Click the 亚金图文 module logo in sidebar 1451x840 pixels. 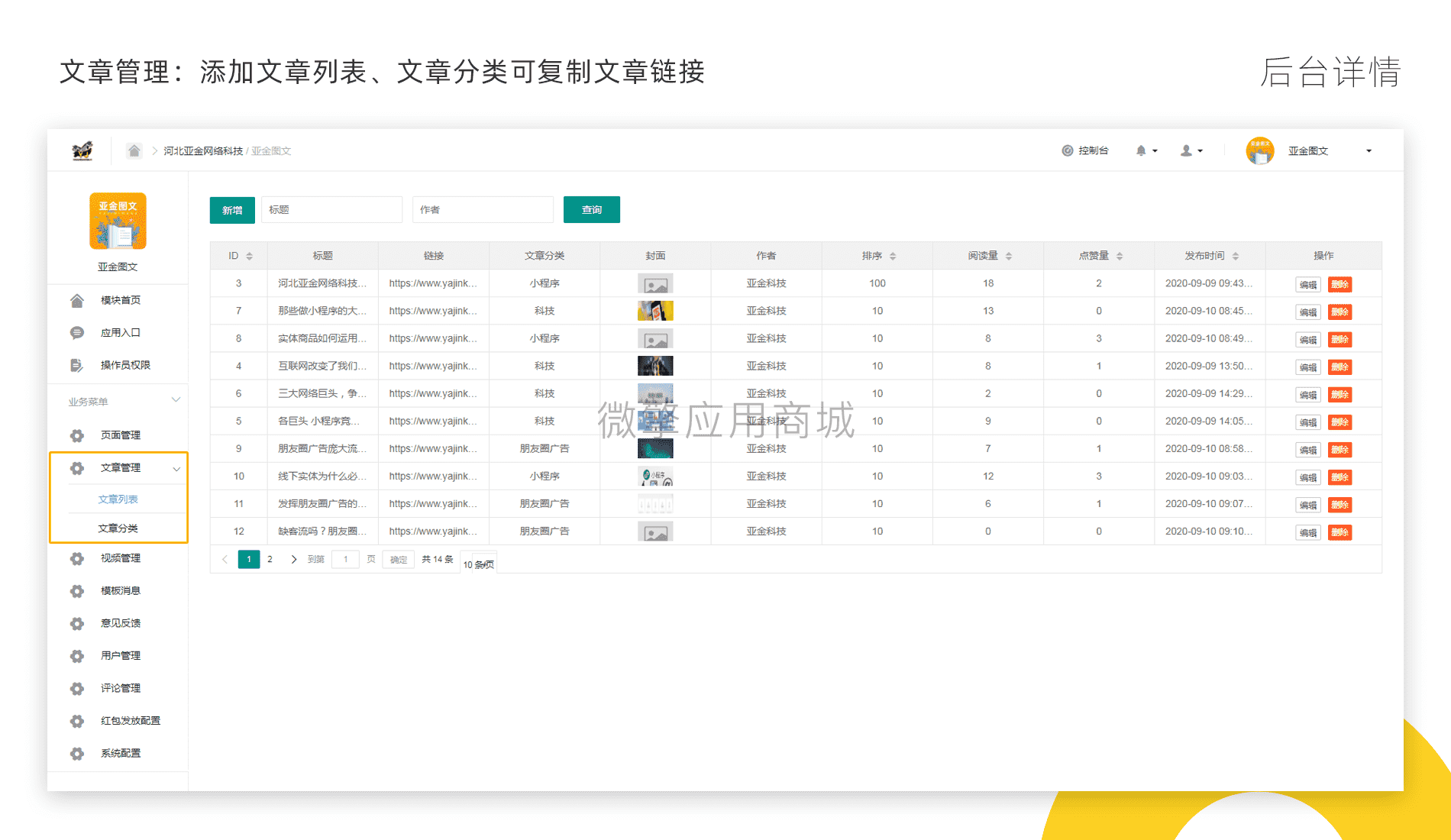118,221
